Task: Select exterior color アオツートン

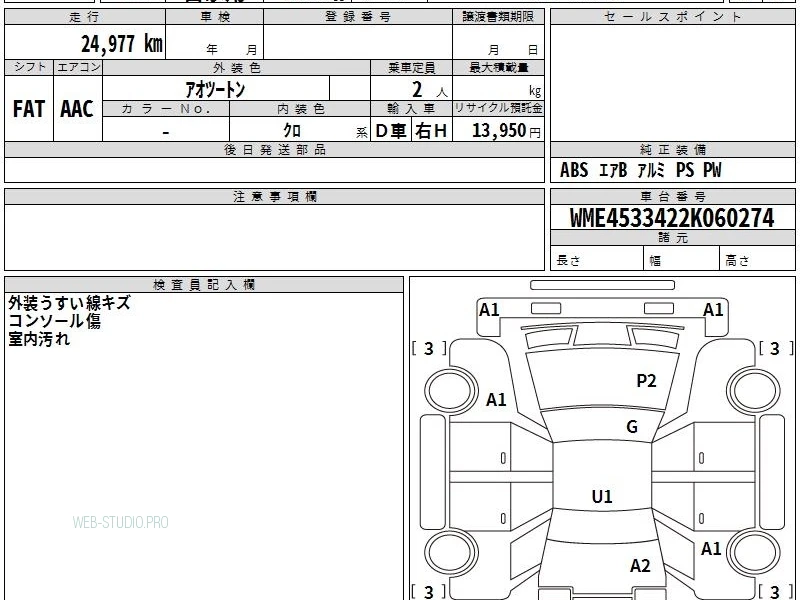Action: tap(215, 89)
